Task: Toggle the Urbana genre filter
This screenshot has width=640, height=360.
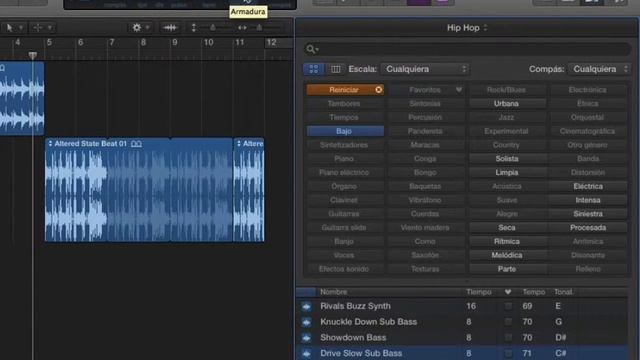Action: (506, 104)
